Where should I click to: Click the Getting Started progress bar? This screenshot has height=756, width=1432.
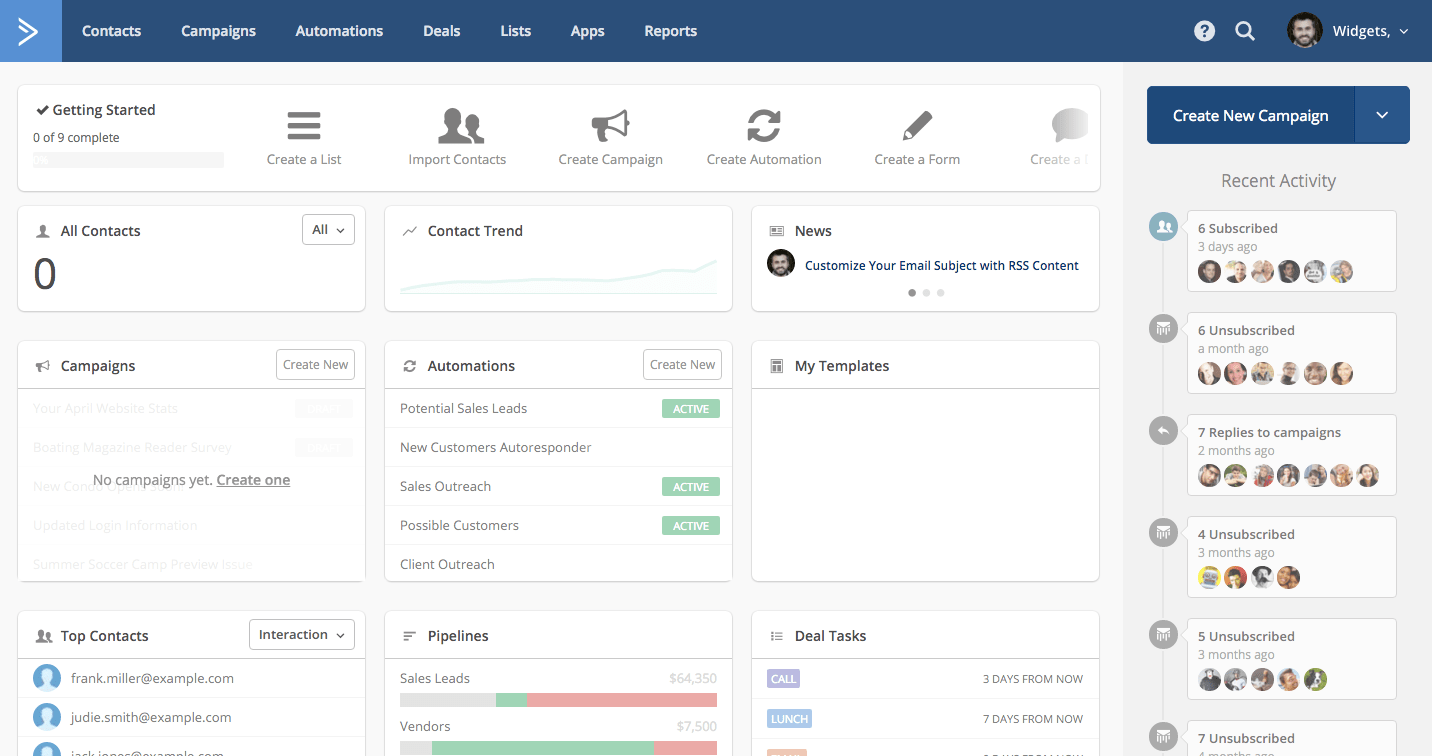[x=127, y=159]
